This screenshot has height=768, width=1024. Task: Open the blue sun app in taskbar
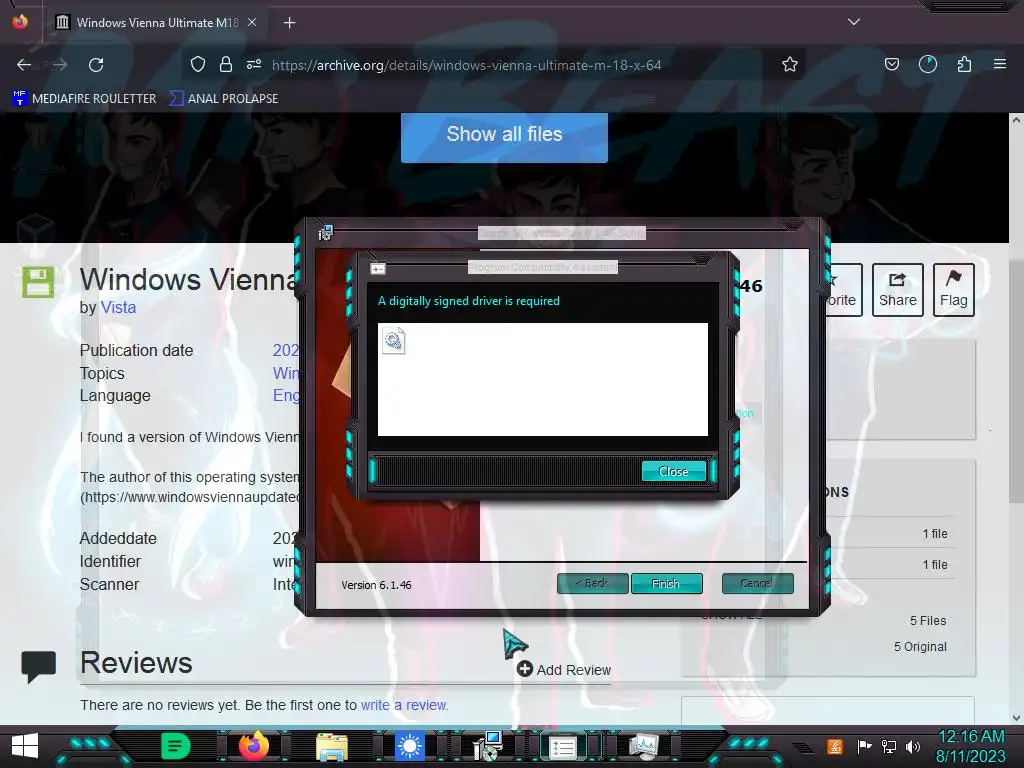coord(410,746)
